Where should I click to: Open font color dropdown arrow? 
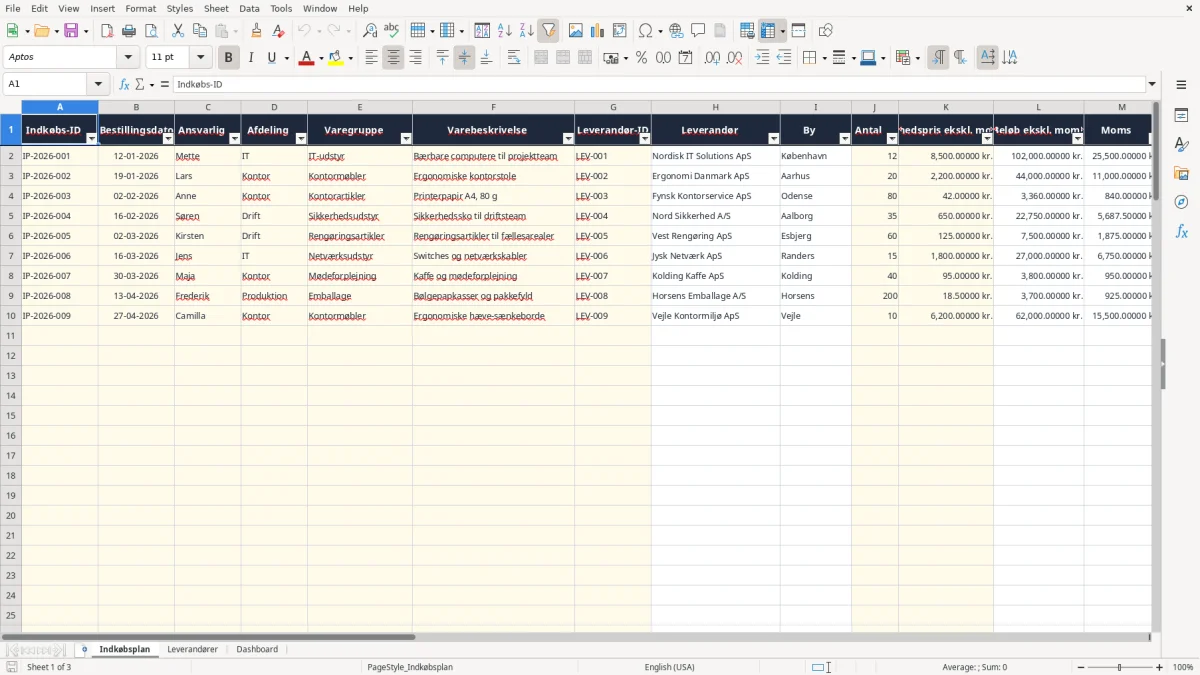click(320, 58)
